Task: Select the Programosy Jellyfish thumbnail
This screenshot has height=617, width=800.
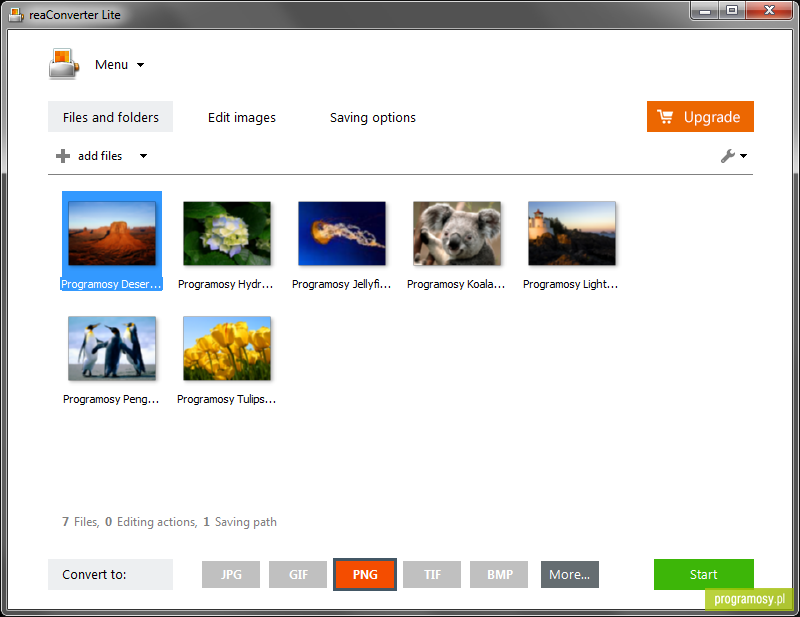Action: [x=342, y=233]
